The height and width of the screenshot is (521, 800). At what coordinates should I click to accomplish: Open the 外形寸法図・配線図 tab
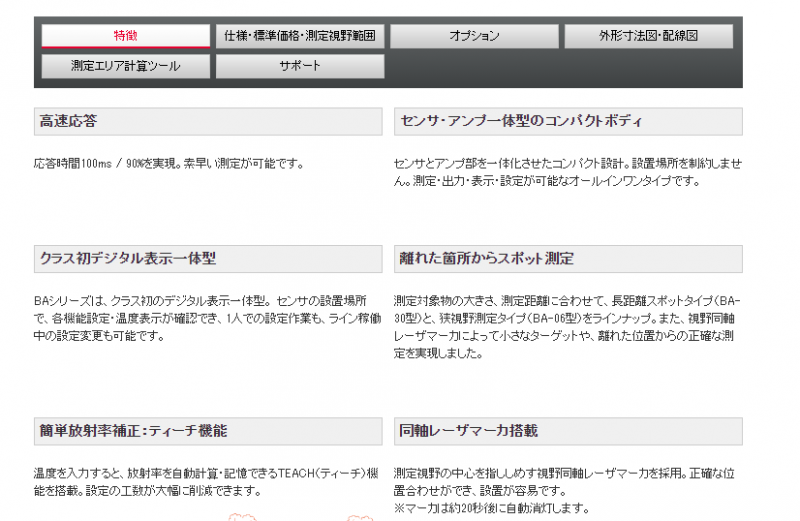(648, 36)
